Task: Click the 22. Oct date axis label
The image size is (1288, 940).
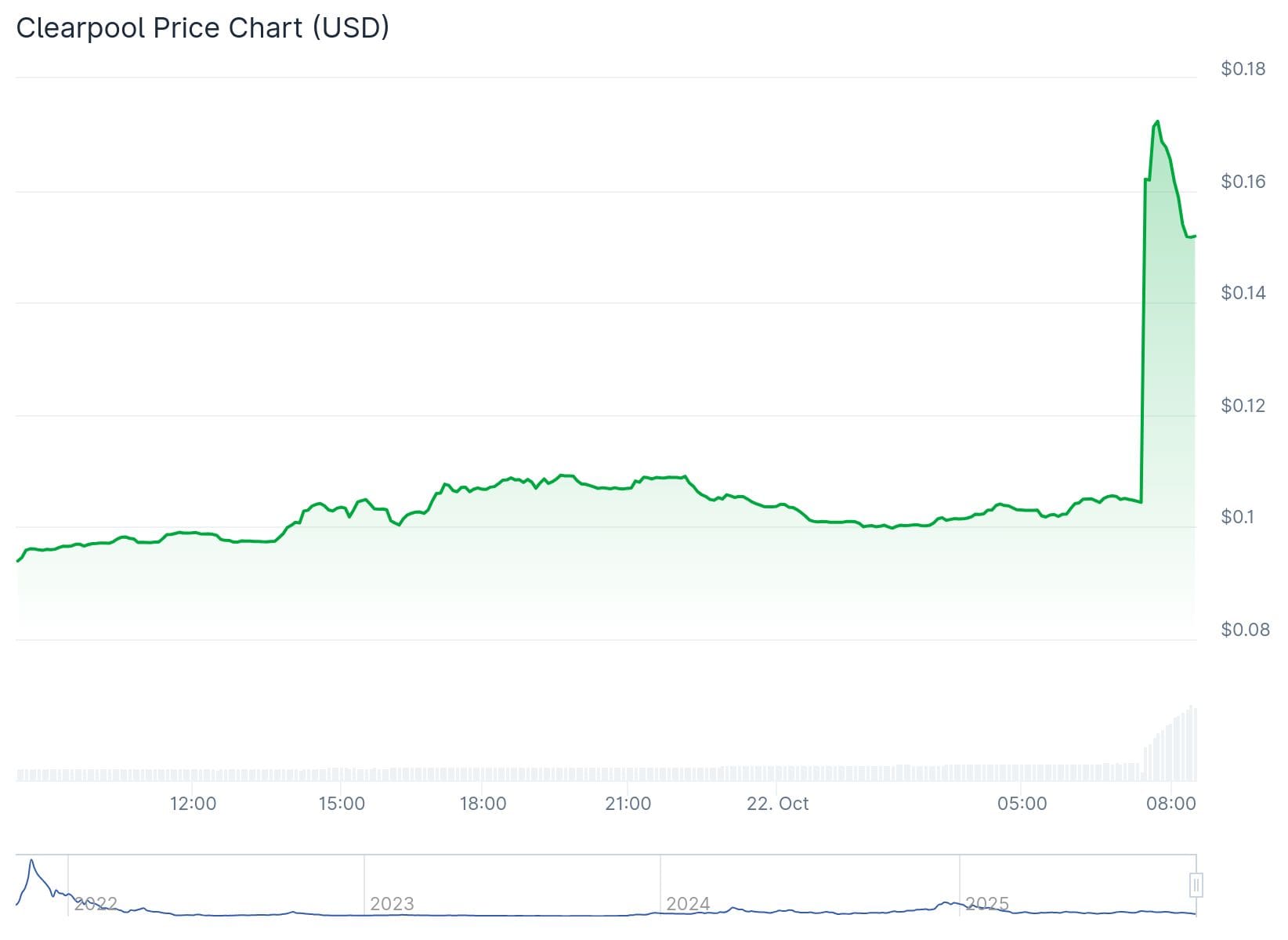Action: [x=777, y=804]
